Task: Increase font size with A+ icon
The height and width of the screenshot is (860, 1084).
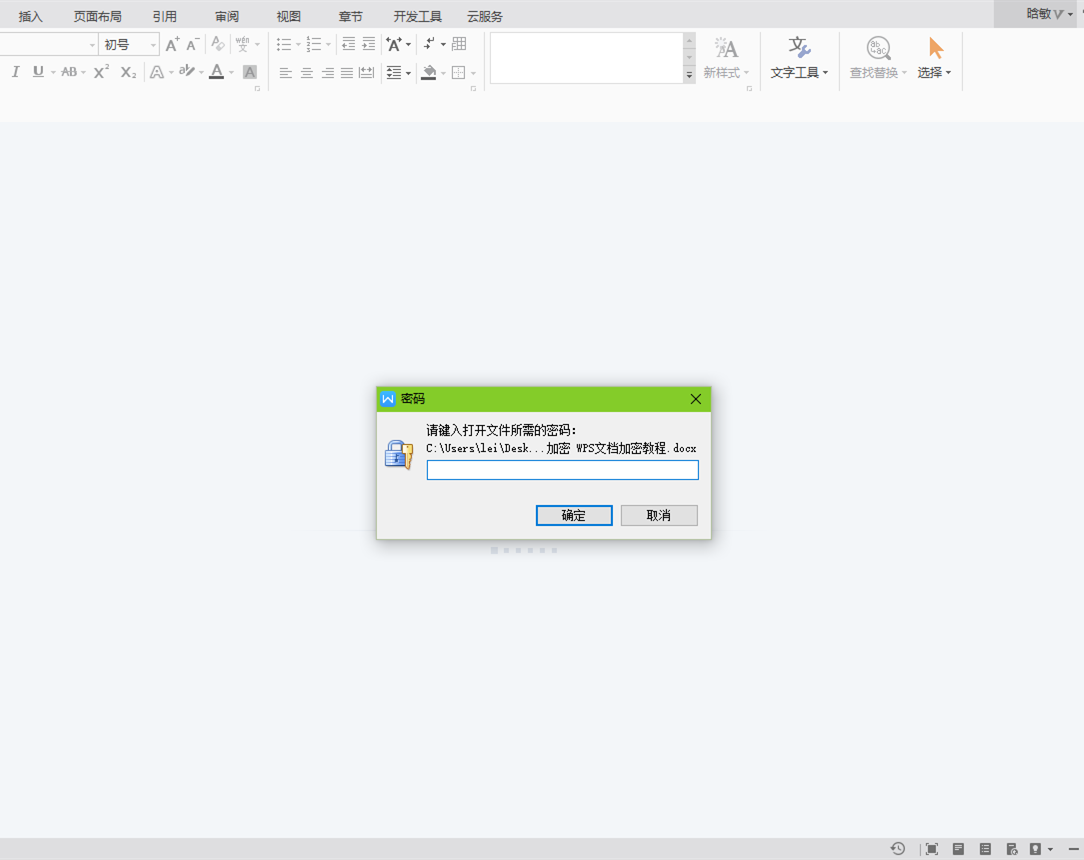Action: coord(172,44)
